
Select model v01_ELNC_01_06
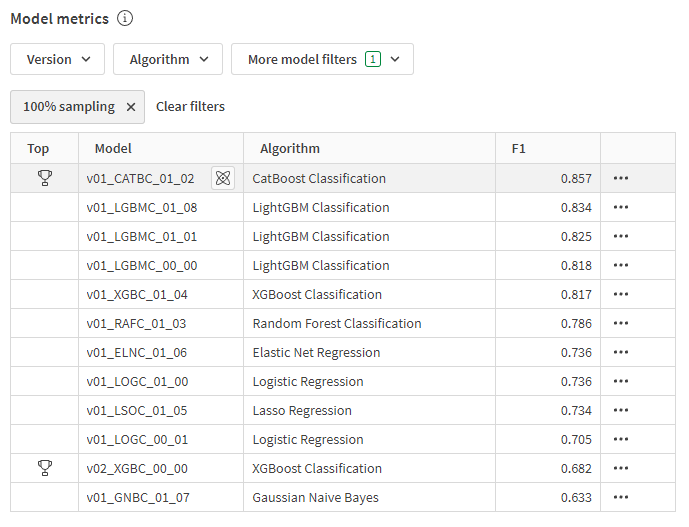[137, 353]
